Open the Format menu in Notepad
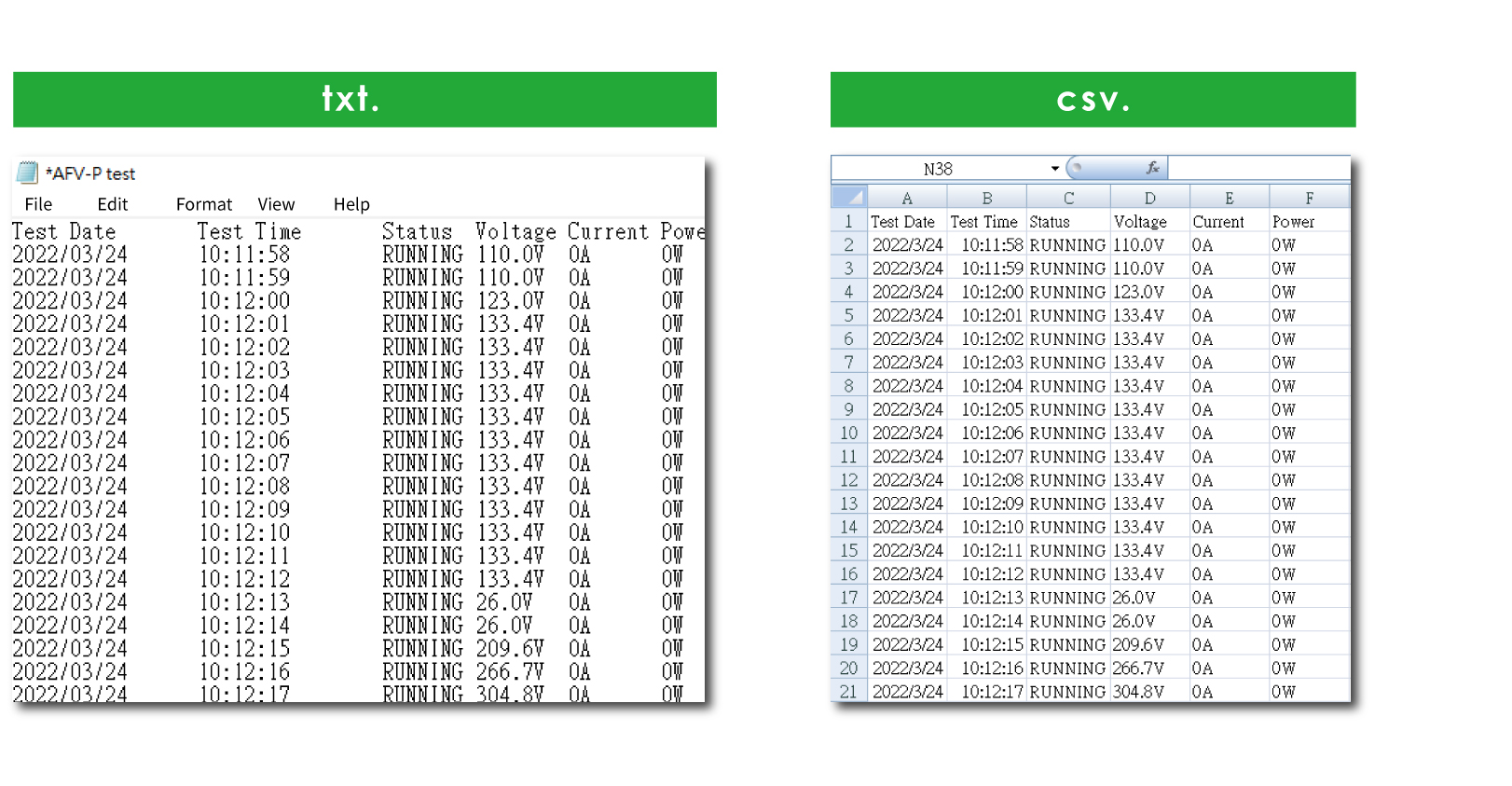Screen dimensions: 1512x786 (204, 204)
